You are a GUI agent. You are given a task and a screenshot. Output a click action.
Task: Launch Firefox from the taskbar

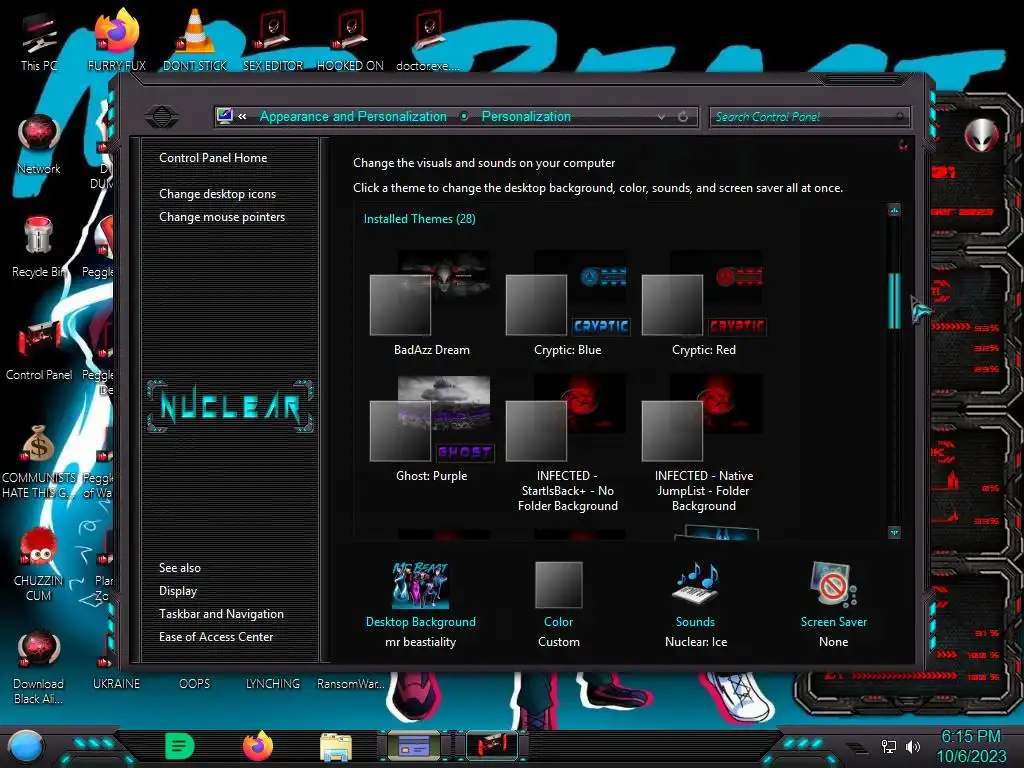(x=258, y=746)
